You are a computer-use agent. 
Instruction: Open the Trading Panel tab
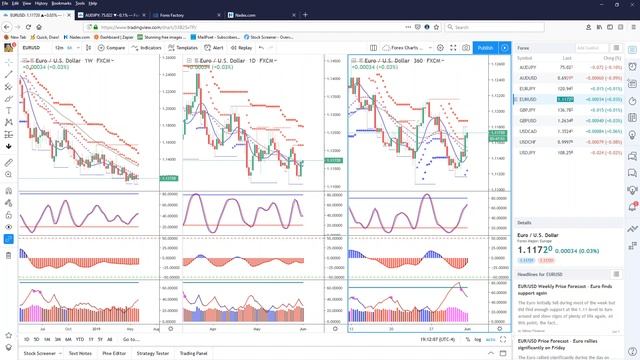tap(193, 353)
